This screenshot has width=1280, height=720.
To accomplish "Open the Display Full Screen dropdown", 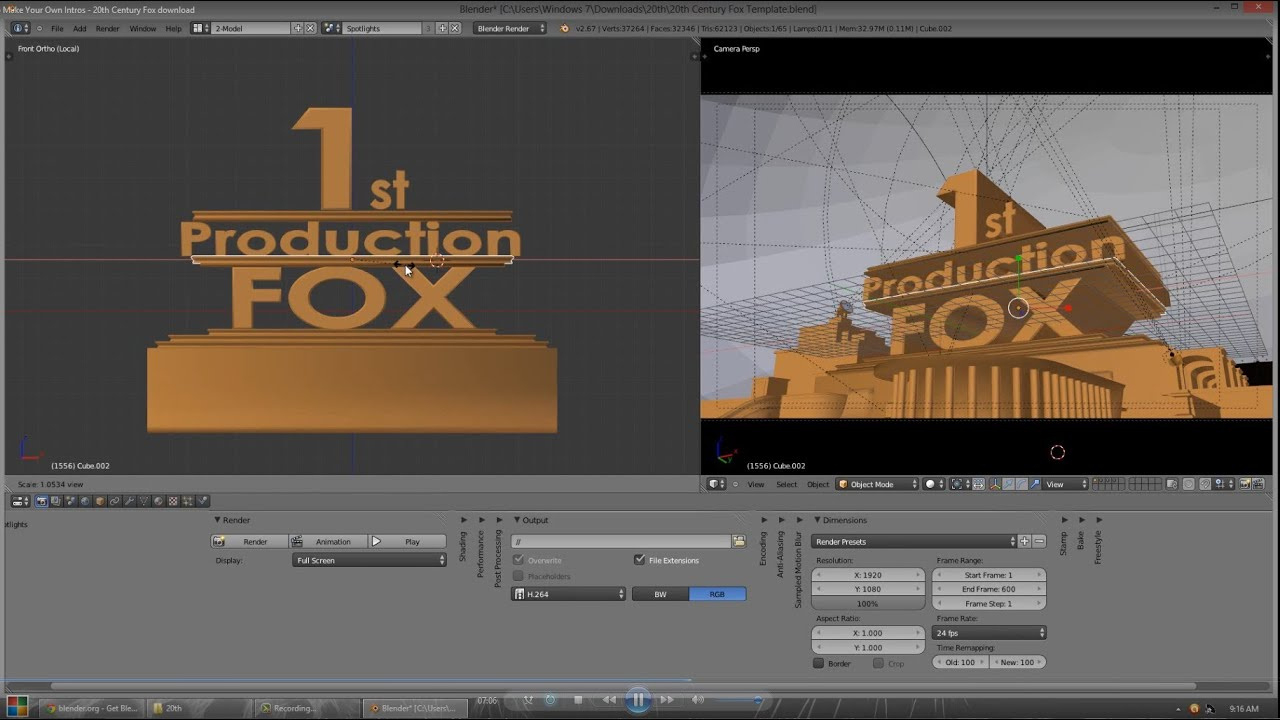I will 370,560.
